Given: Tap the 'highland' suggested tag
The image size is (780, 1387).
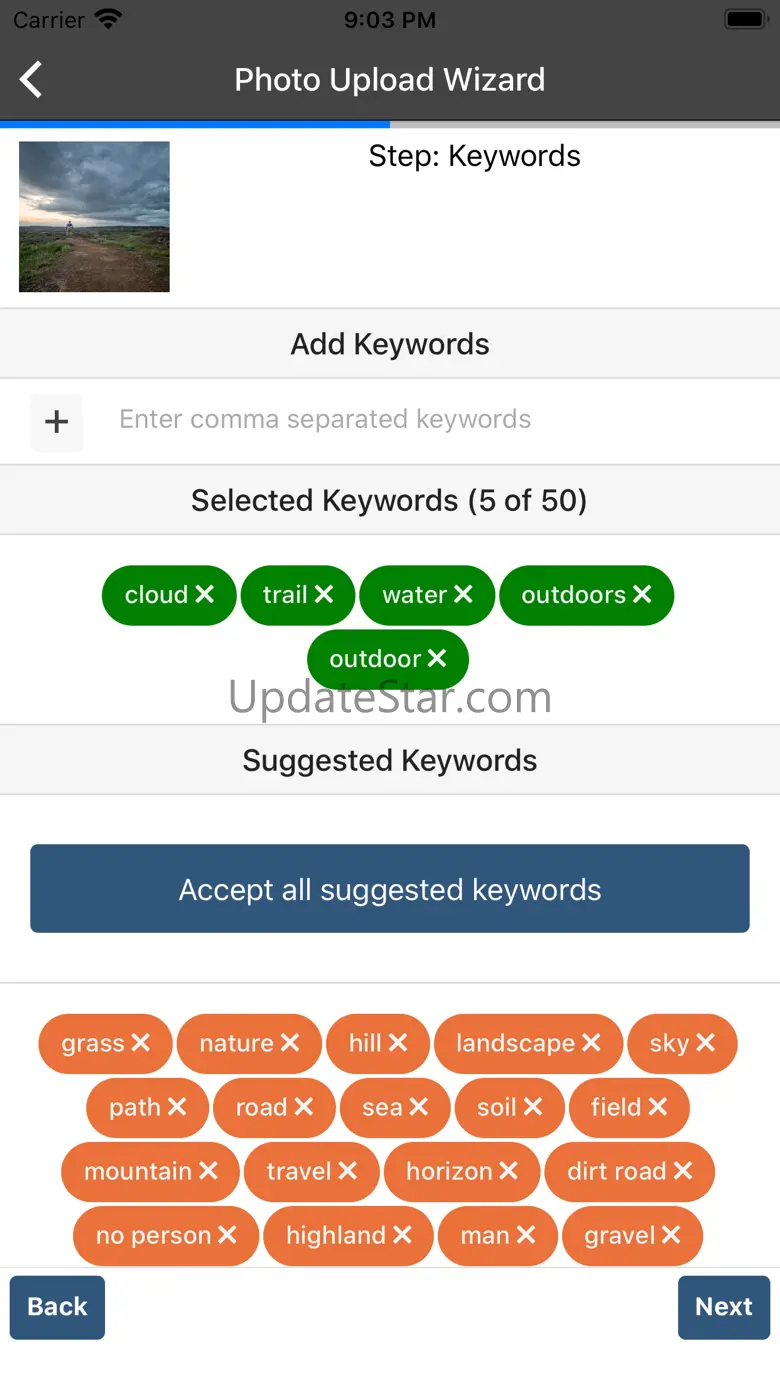Looking at the screenshot, I should [x=335, y=1235].
